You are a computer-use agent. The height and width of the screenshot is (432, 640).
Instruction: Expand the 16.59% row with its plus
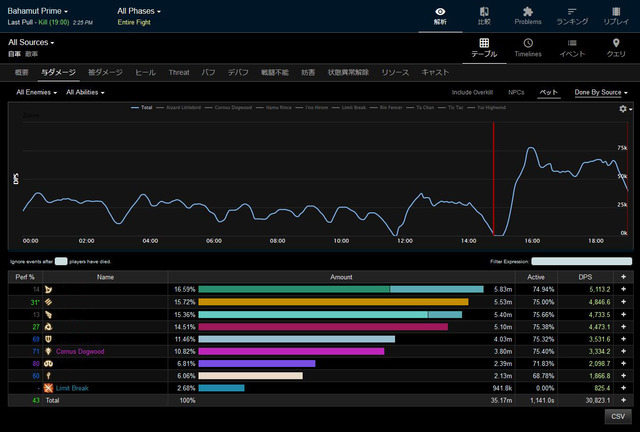coord(623,289)
